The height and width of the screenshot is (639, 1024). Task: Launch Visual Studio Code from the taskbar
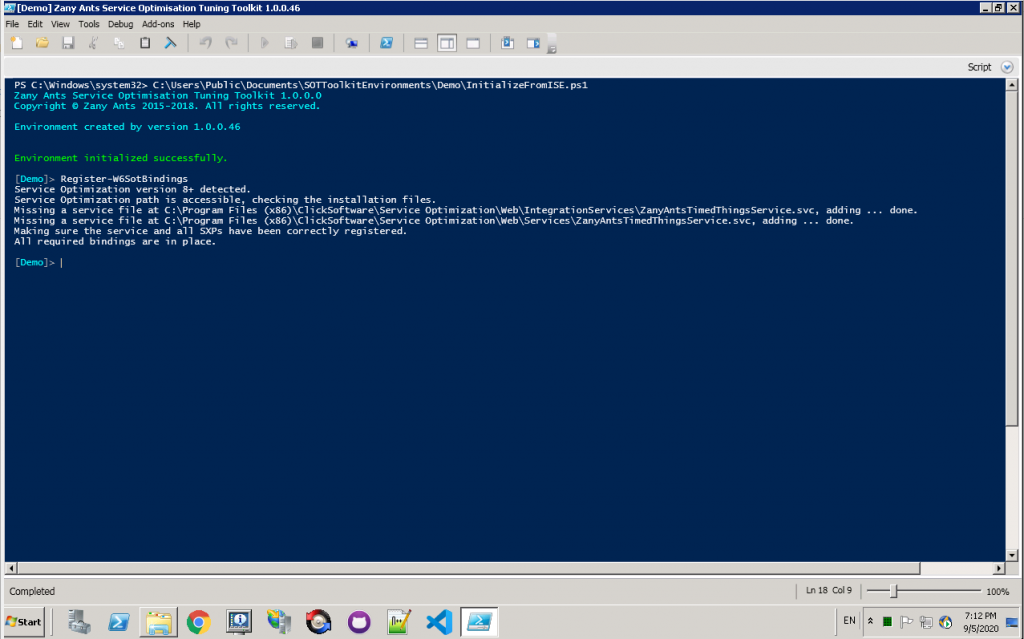pyautogui.click(x=440, y=621)
